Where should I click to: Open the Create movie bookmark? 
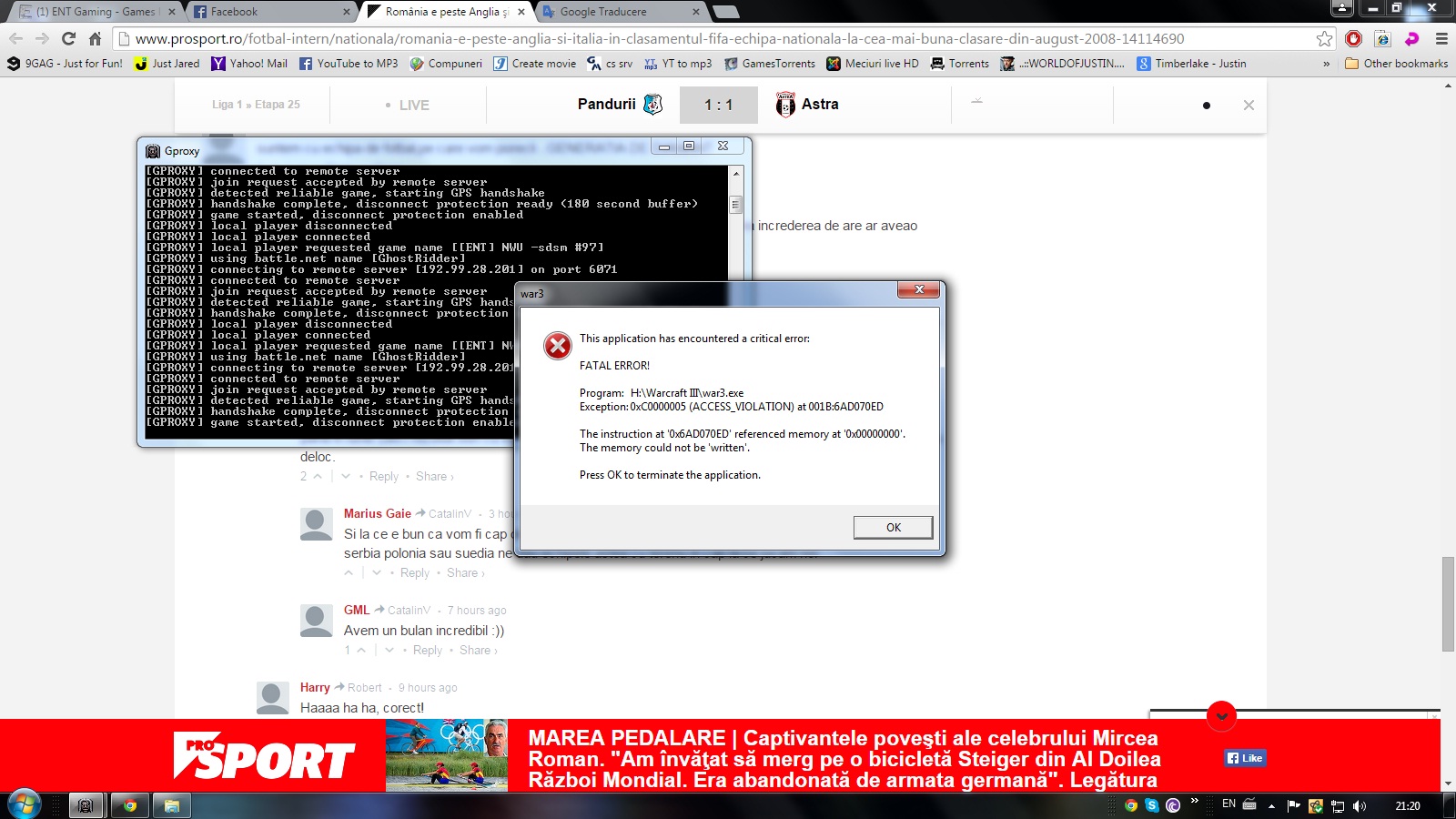pyautogui.click(x=535, y=64)
